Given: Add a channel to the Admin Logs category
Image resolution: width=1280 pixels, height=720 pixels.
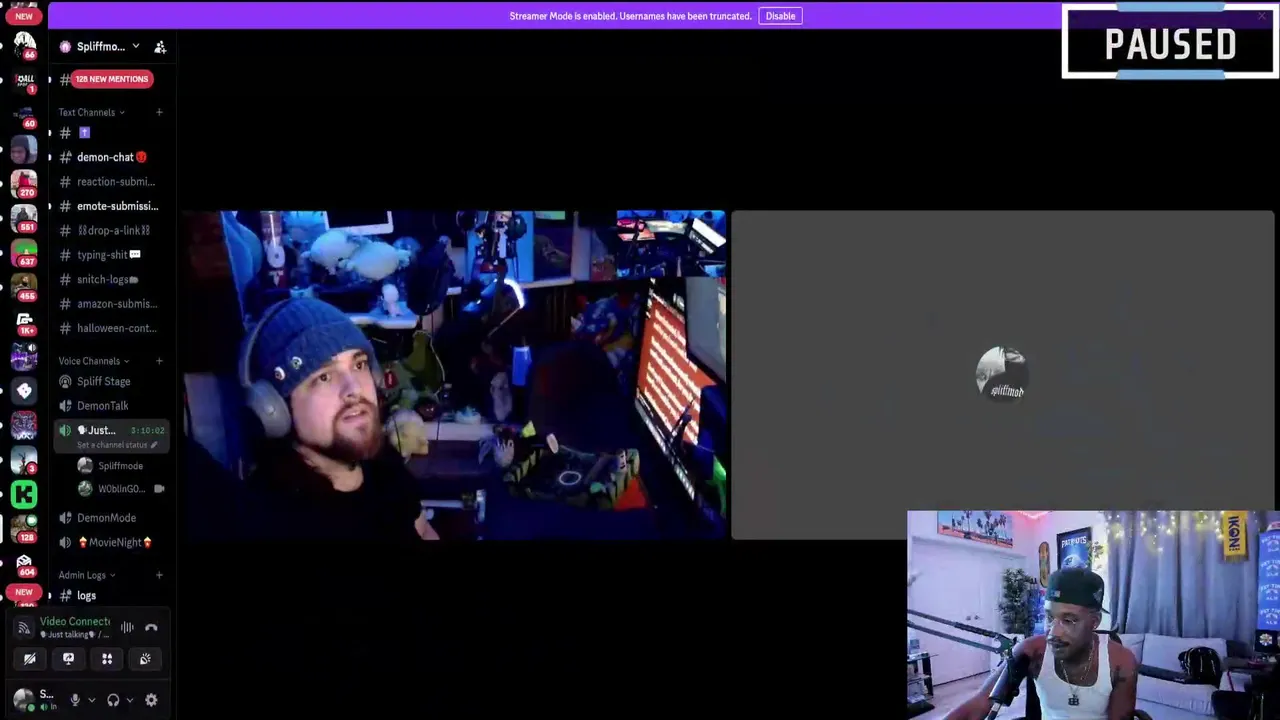Looking at the screenshot, I should (159, 575).
